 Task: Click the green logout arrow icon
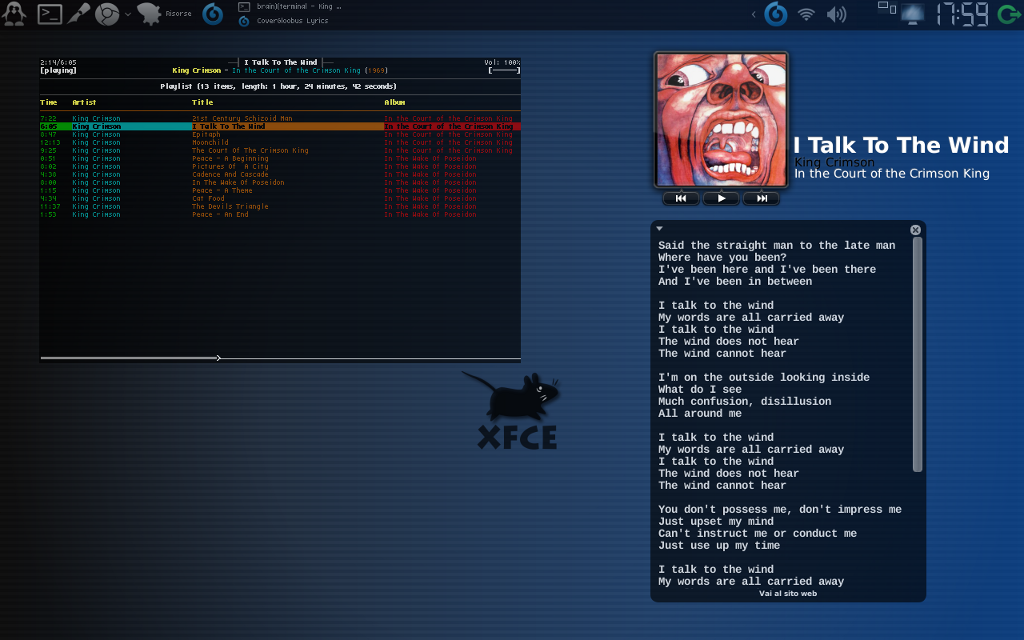1009,14
